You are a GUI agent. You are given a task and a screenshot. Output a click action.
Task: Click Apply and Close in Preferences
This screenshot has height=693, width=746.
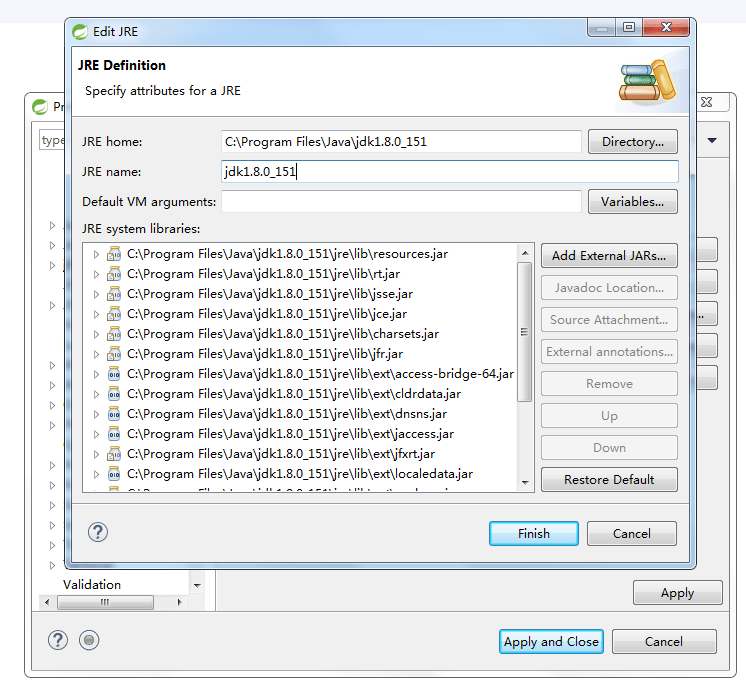pyautogui.click(x=551, y=642)
